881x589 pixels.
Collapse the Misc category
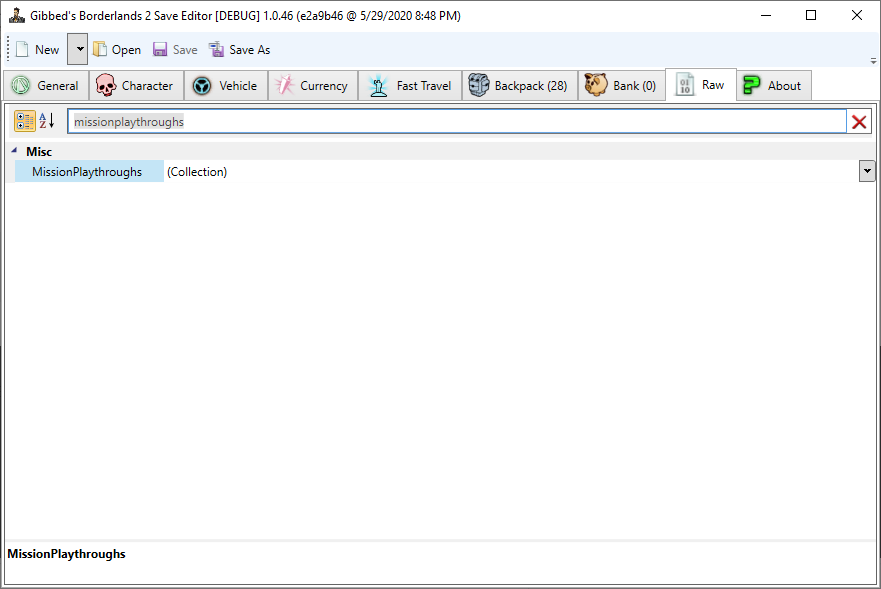(x=14, y=151)
